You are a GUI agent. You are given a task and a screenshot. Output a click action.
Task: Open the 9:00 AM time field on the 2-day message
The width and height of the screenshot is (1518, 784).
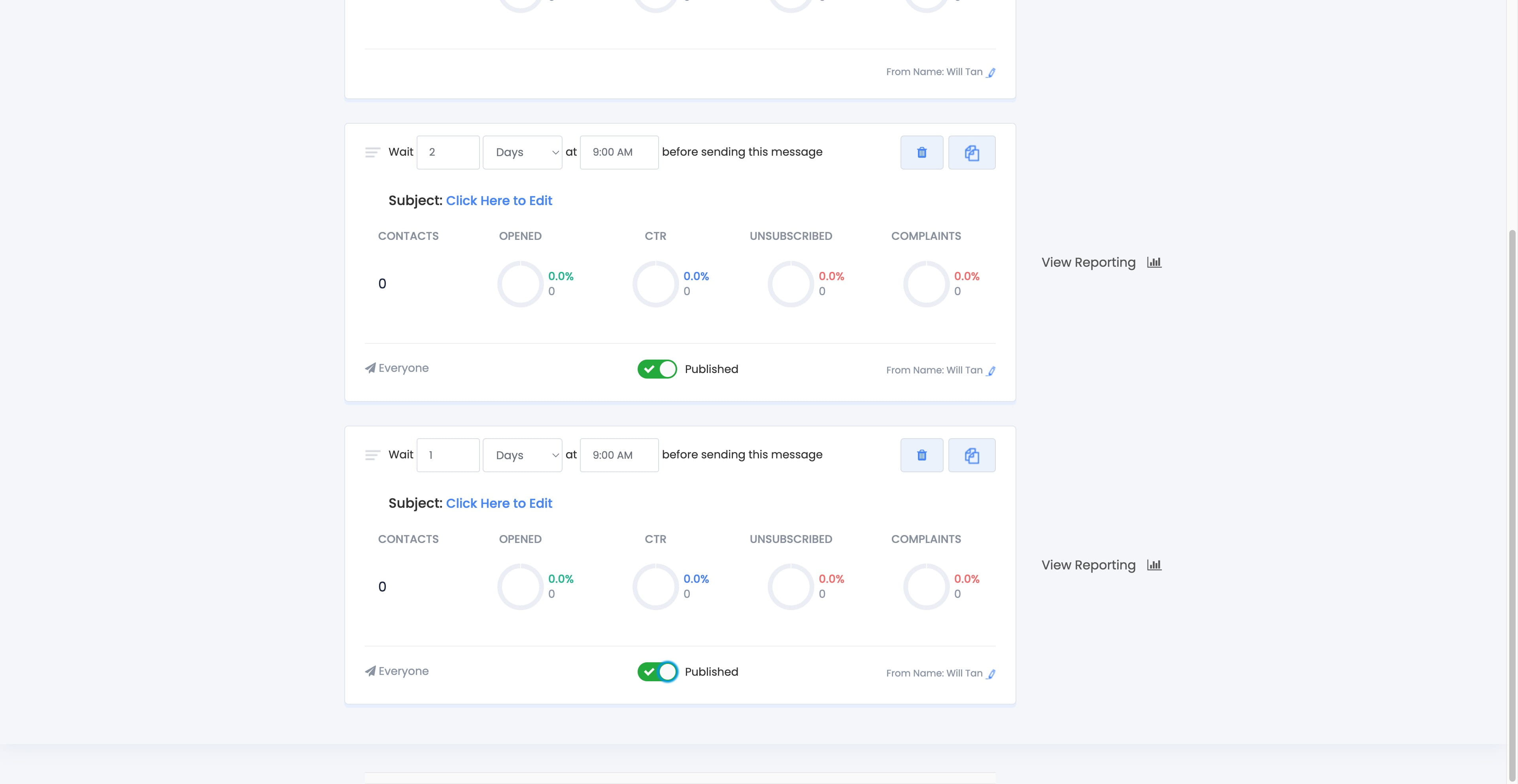click(x=619, y=153)
